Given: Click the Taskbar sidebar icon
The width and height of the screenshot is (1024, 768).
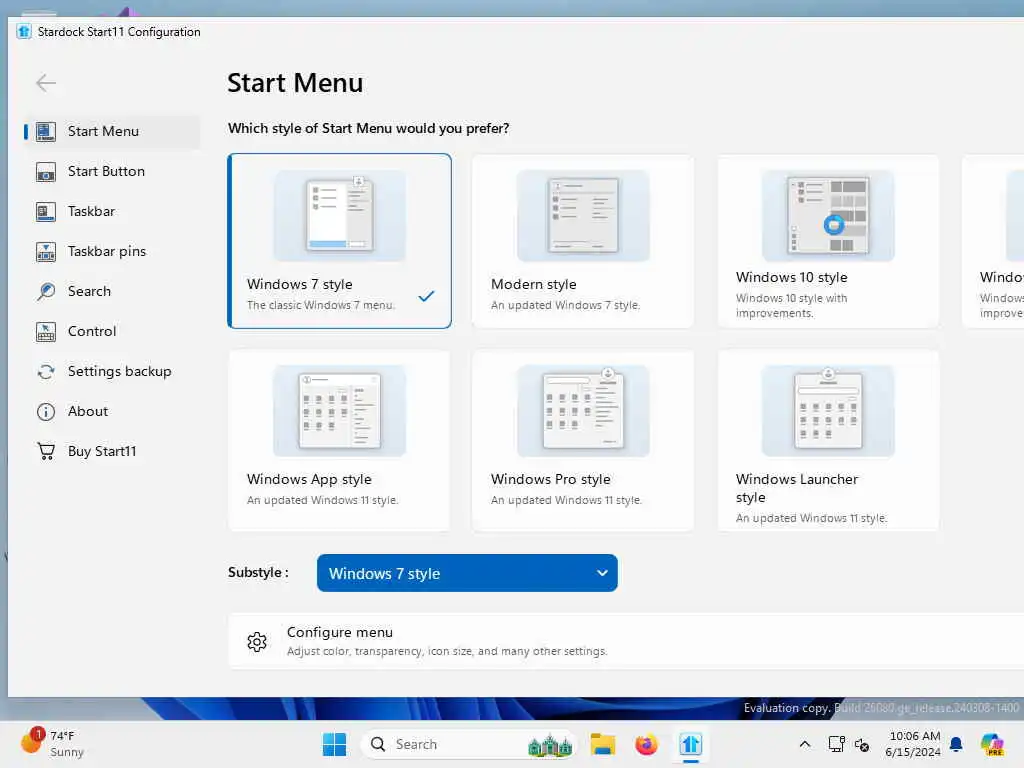Looking at the screenshot, I should point(46,212).
